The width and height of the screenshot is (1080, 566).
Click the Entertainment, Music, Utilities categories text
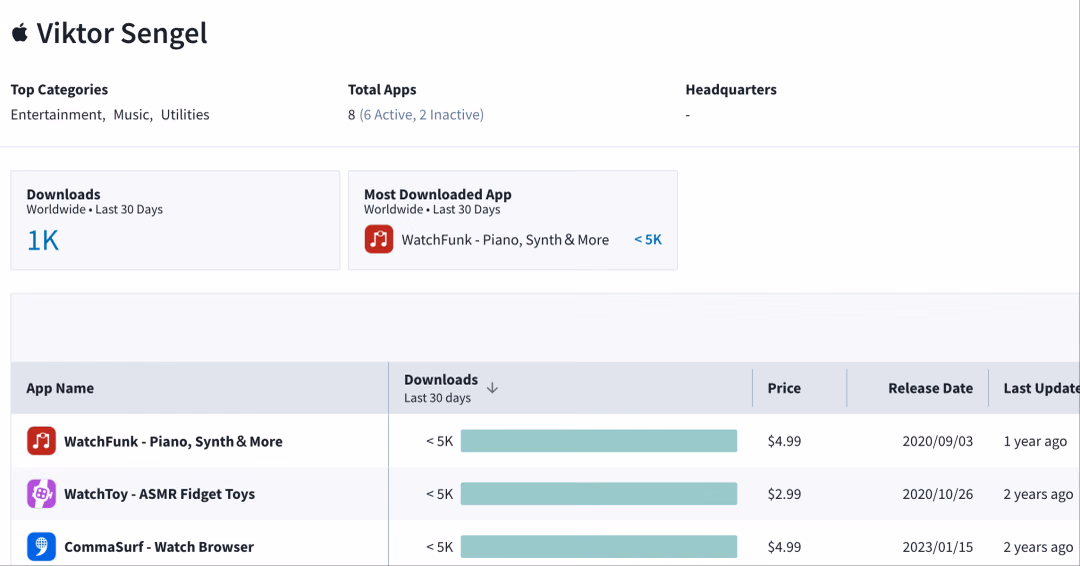click(110, 115)
